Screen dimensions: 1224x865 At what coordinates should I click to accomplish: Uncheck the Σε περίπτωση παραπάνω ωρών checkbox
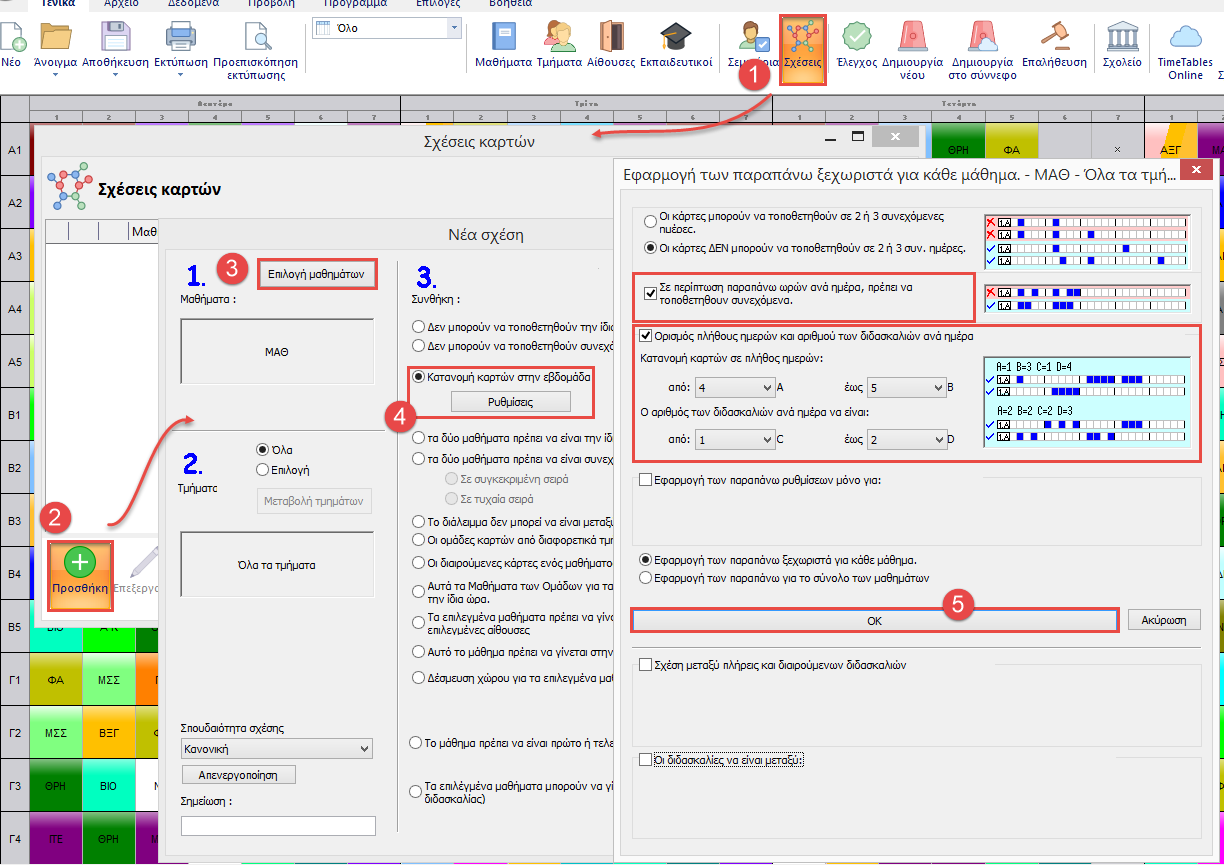(x=651, y=293)
